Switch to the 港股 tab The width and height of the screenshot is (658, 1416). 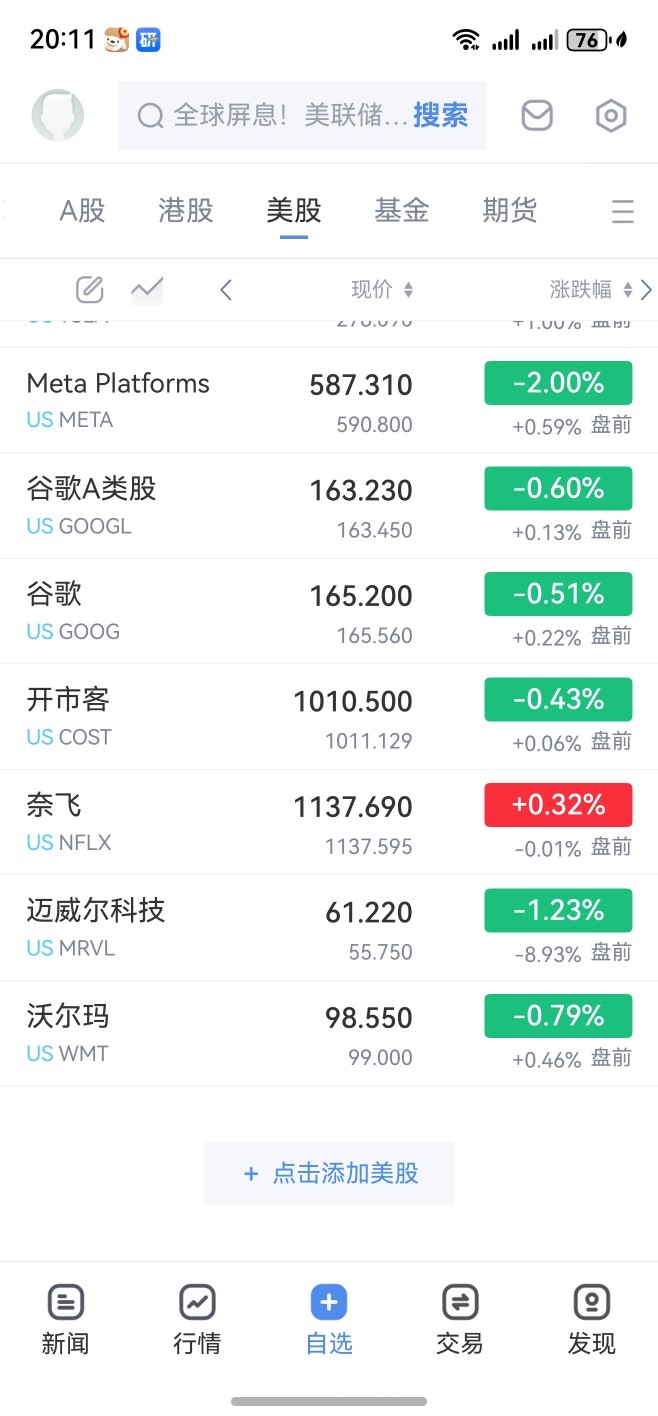[186, 210]
